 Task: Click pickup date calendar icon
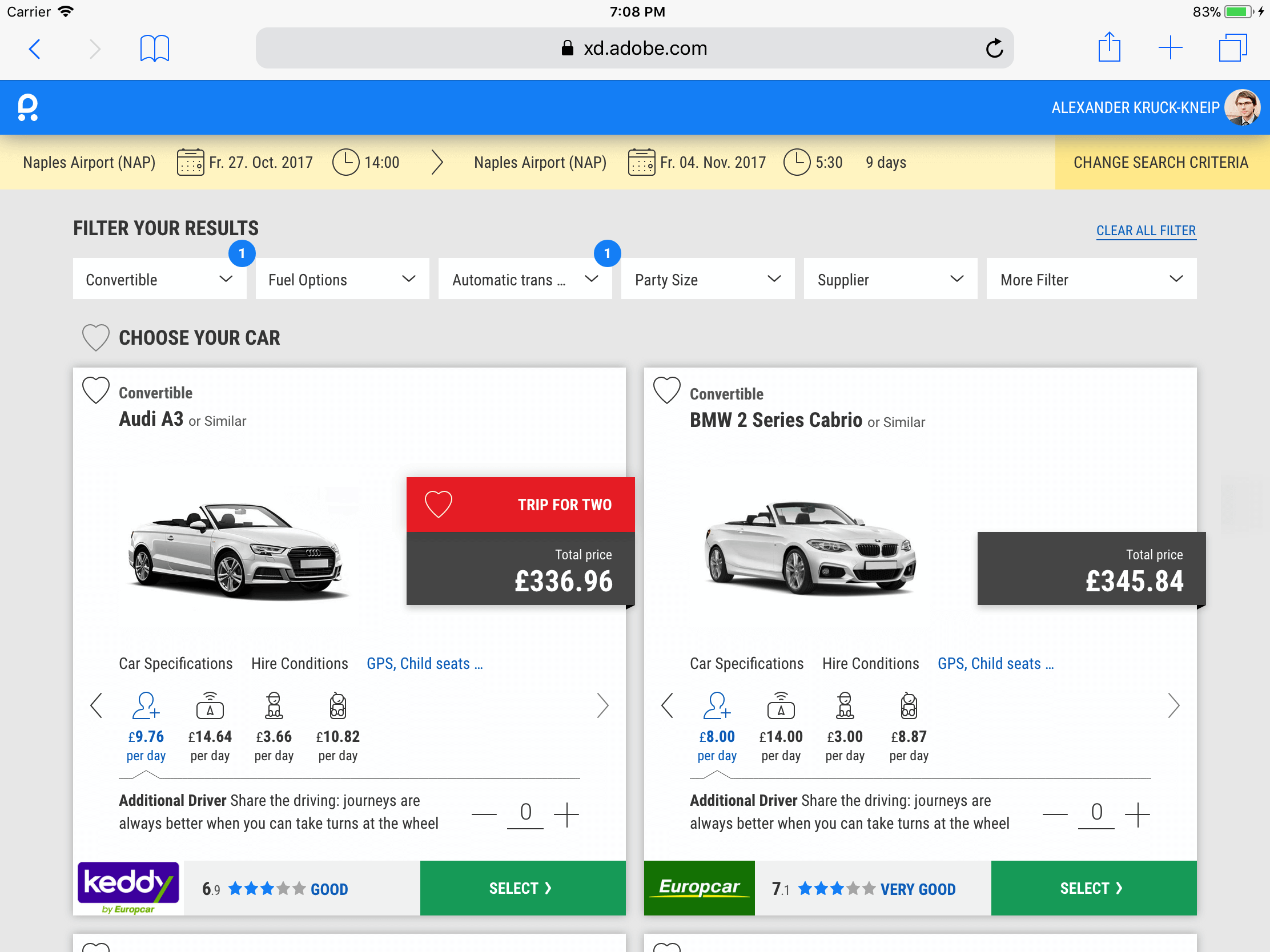click(190, 163)
